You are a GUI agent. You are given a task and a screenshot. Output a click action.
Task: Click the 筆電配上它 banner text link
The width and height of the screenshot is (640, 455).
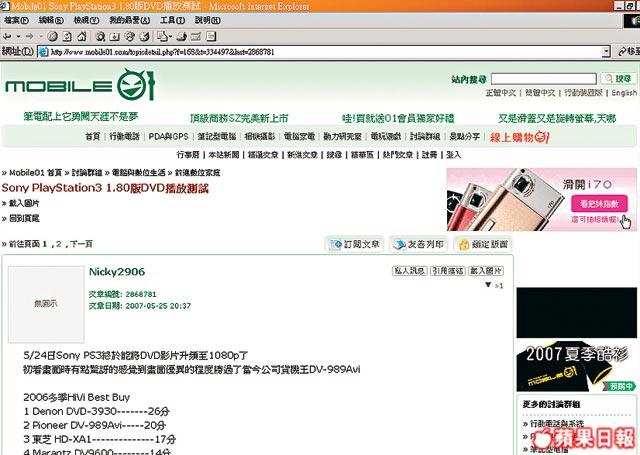(x=81, y=117)
